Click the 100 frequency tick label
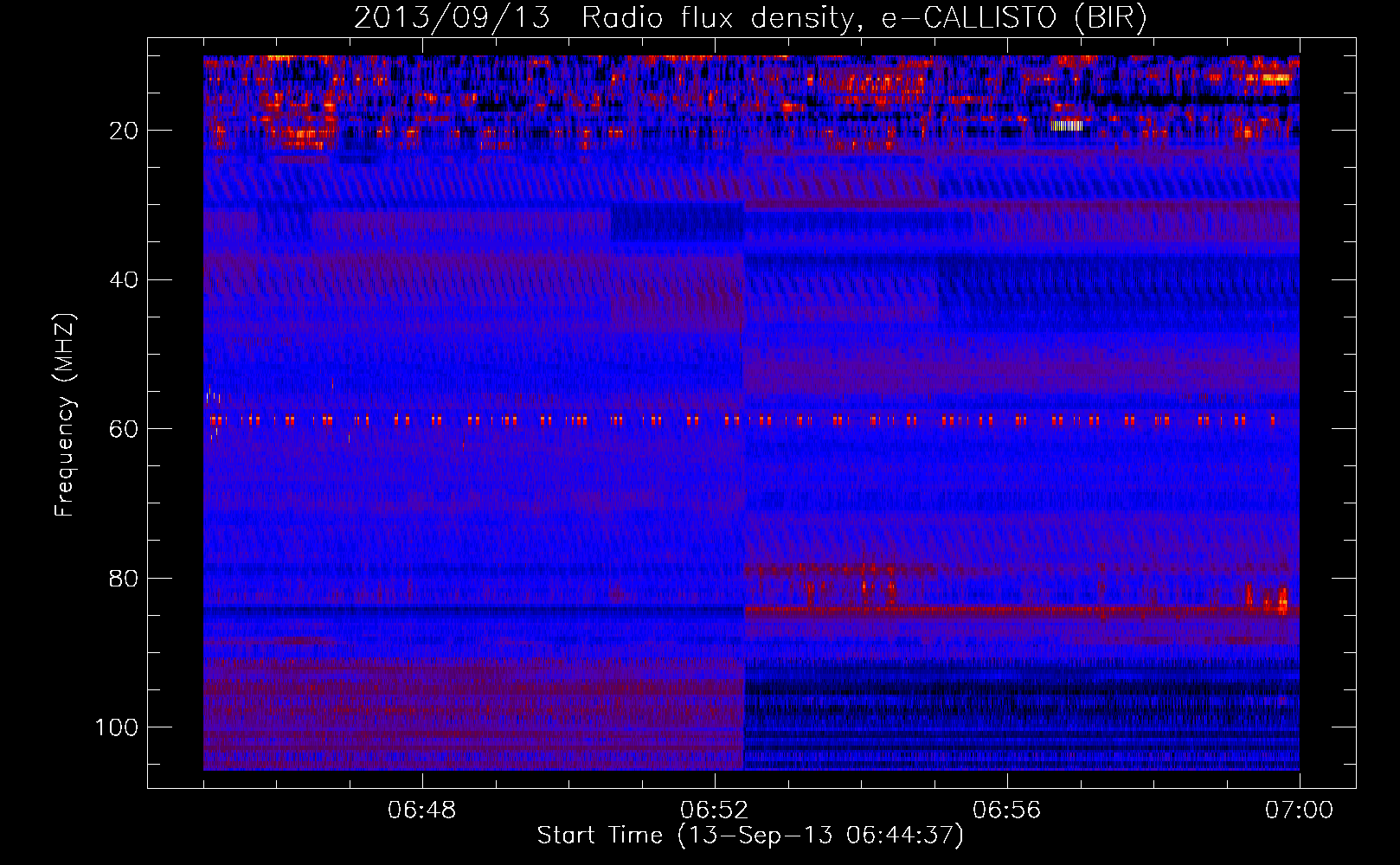This screenshot has height=865, width=1400. click(117, 727)
